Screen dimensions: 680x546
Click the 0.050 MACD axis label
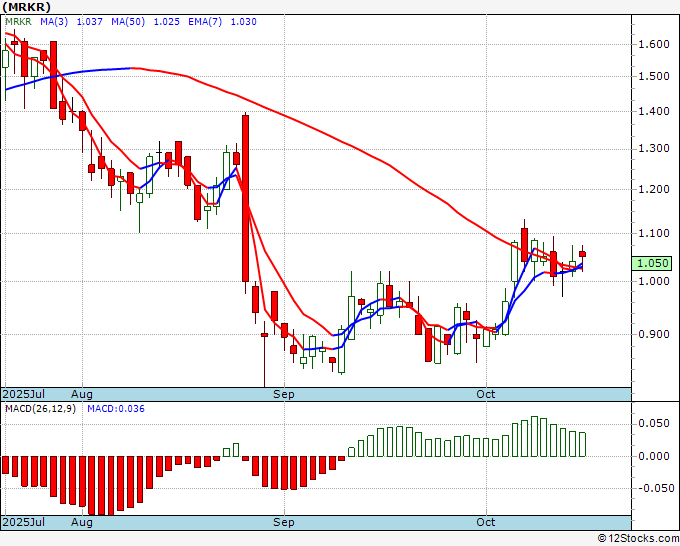pos(654,423)
